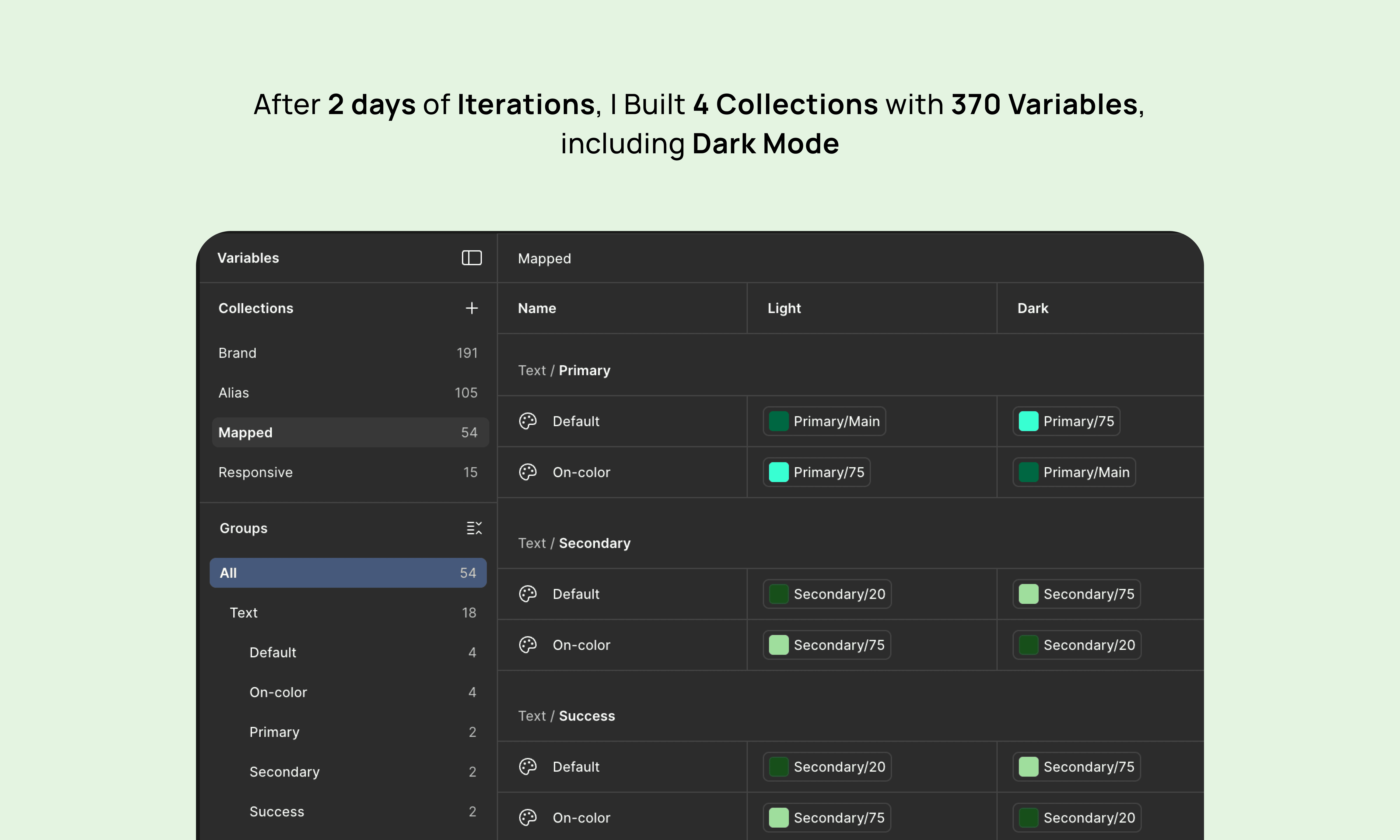Click the collapse all groups icon
This screenshot has width=1400, height=840.
[x=474, y=528]
